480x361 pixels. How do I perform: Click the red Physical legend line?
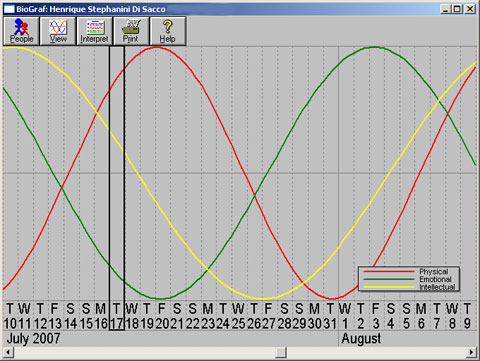coord(389,272)
